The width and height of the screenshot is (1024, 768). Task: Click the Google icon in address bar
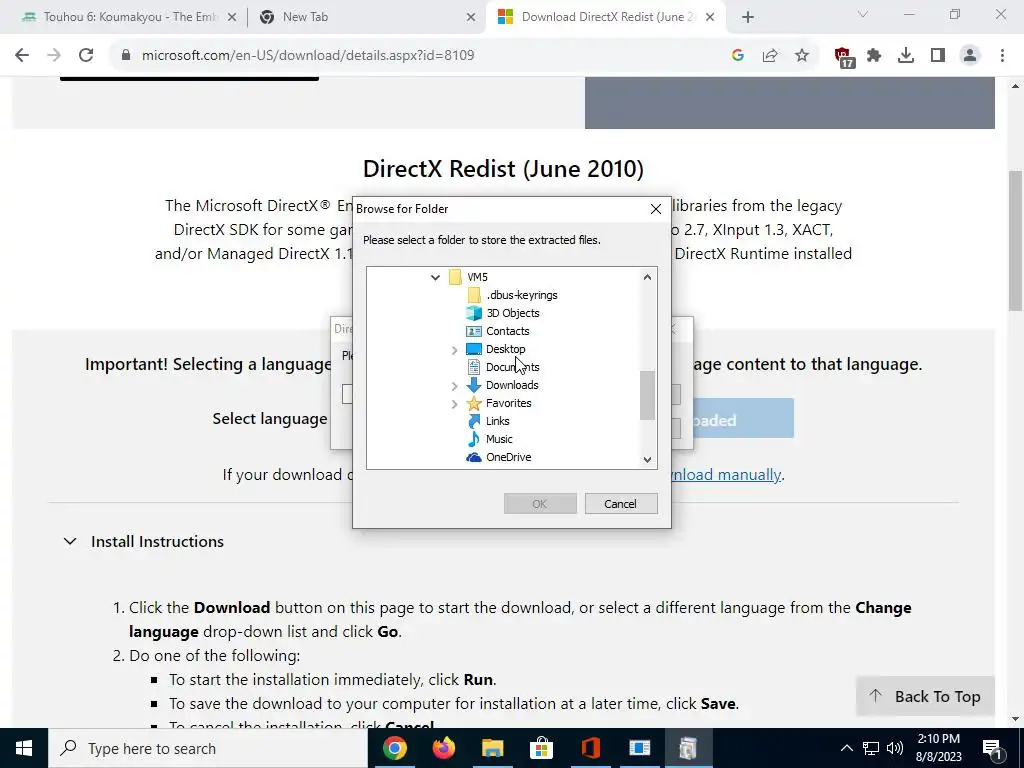738,56
